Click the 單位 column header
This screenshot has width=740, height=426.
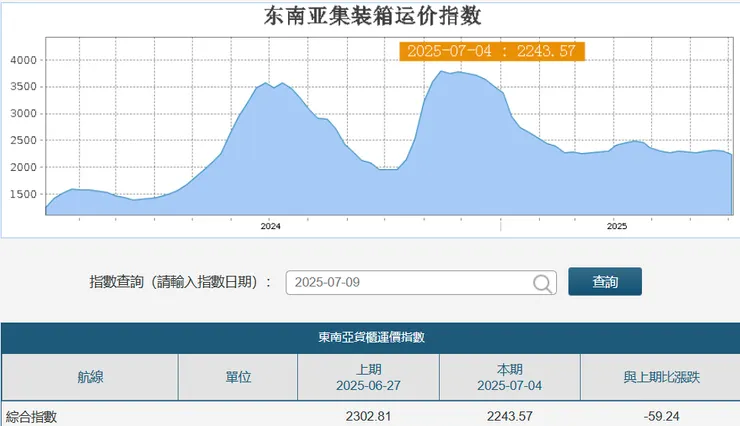click(x=238, y=377)
